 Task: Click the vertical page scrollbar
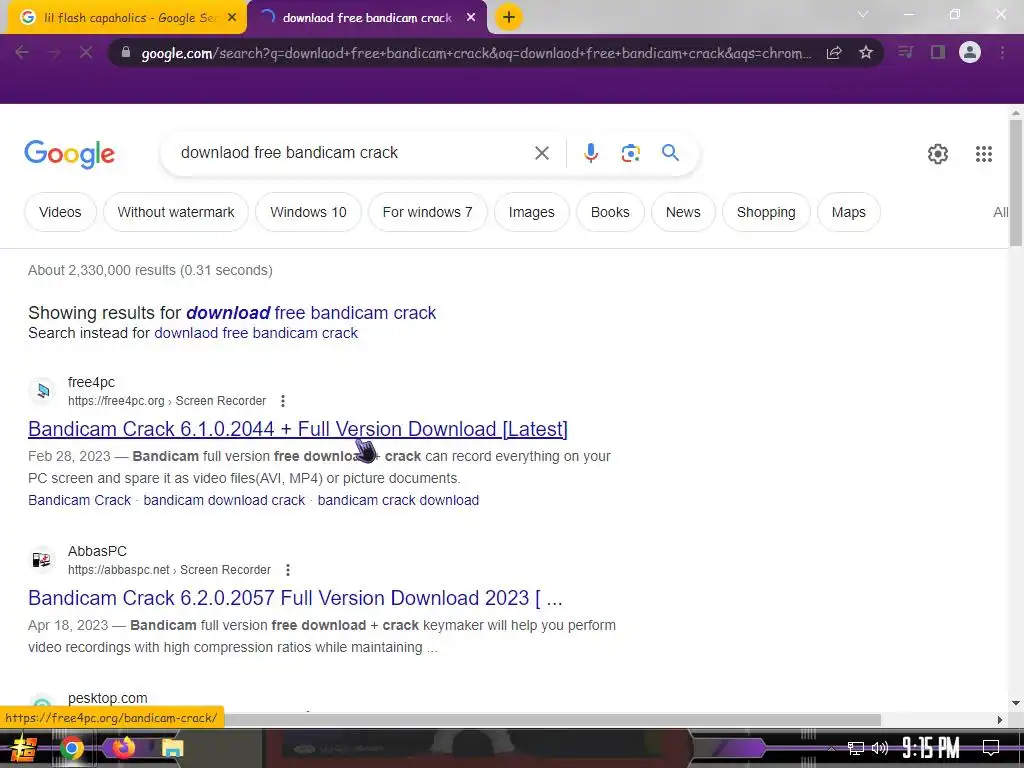[x=1016, y=183]
